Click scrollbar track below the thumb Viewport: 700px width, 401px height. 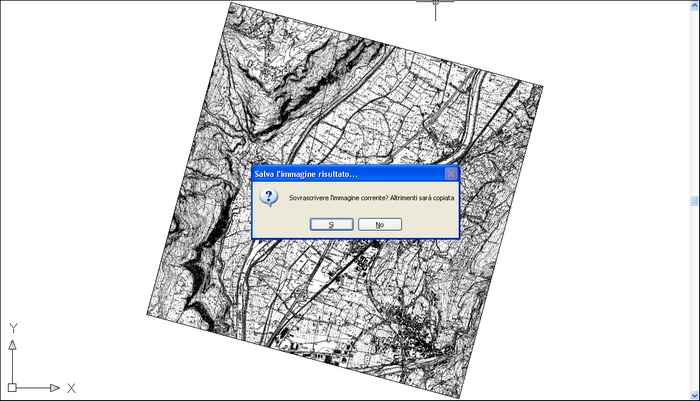point(694,300)
